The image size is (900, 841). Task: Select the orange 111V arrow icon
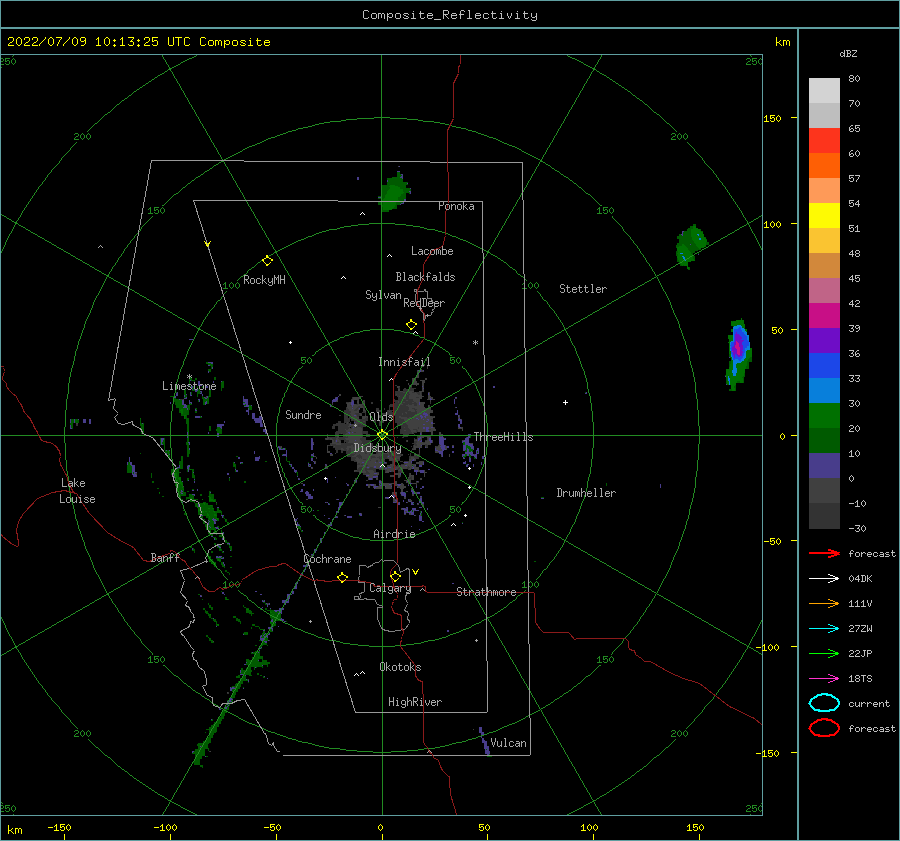tap(824, 603)
